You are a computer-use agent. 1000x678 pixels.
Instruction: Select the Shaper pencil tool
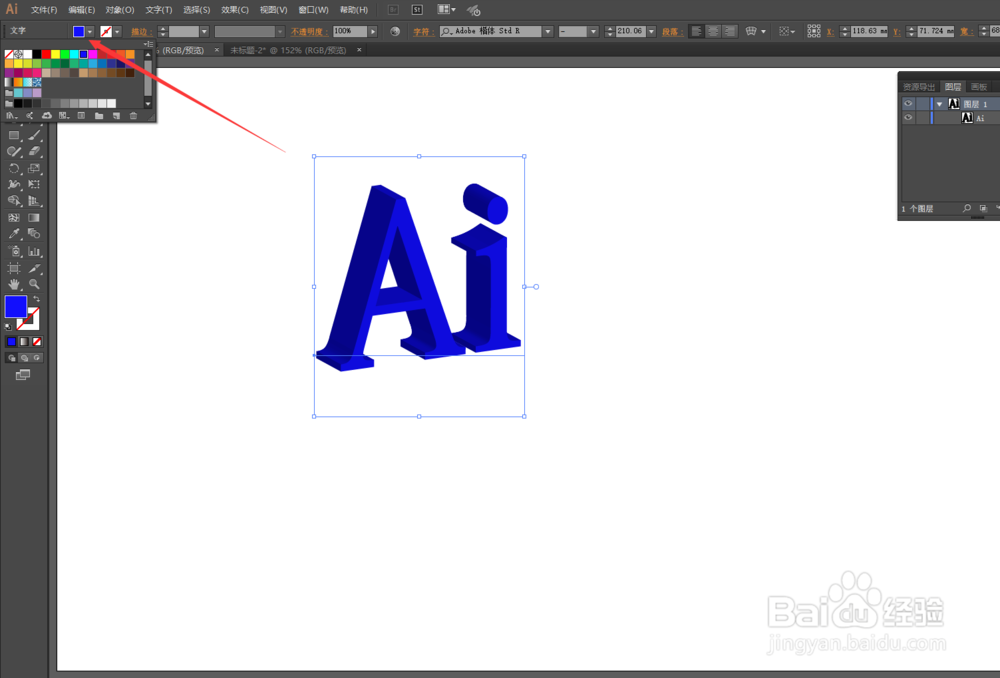pos(14,152)
